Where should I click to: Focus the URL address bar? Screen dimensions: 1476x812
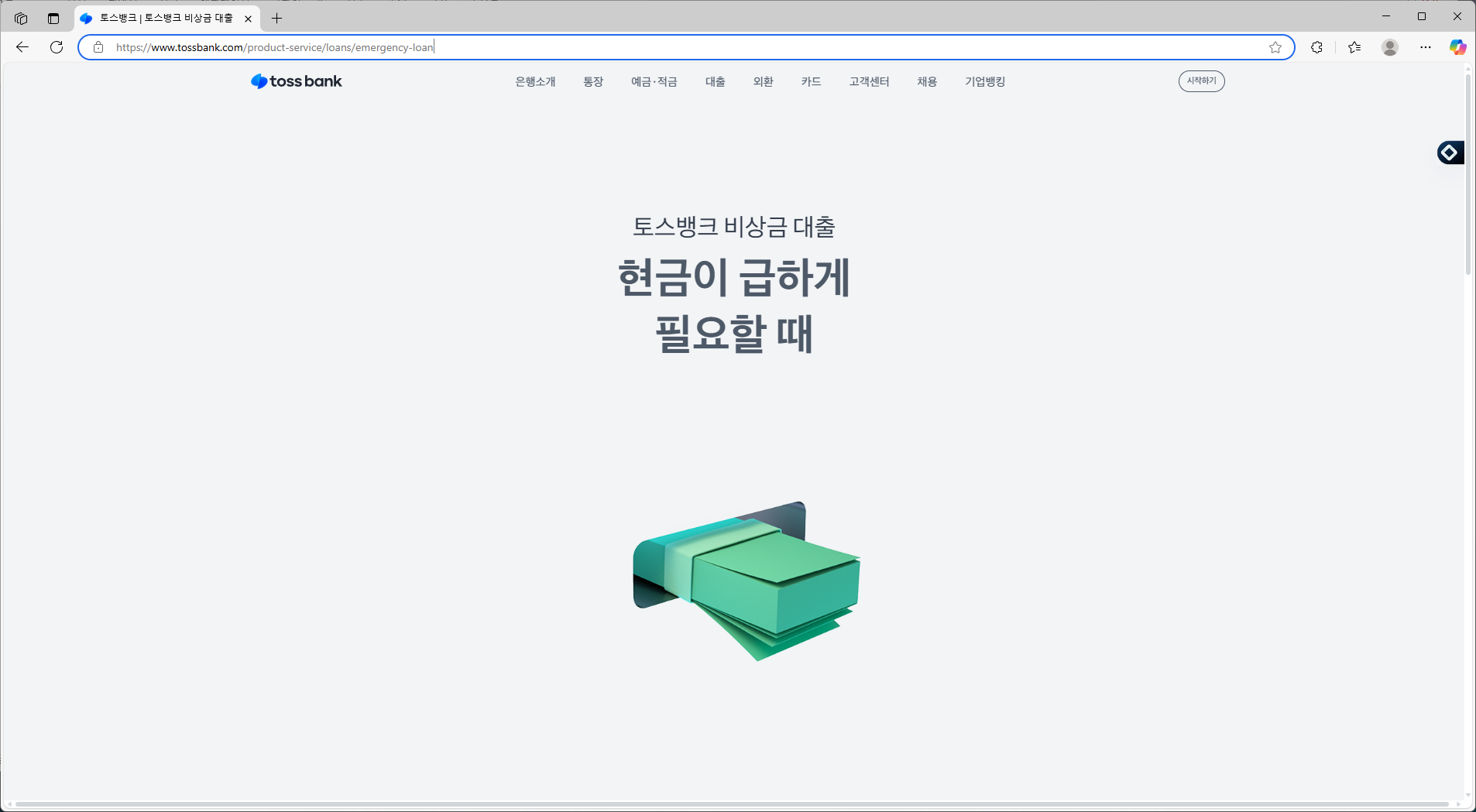(685, 47)
